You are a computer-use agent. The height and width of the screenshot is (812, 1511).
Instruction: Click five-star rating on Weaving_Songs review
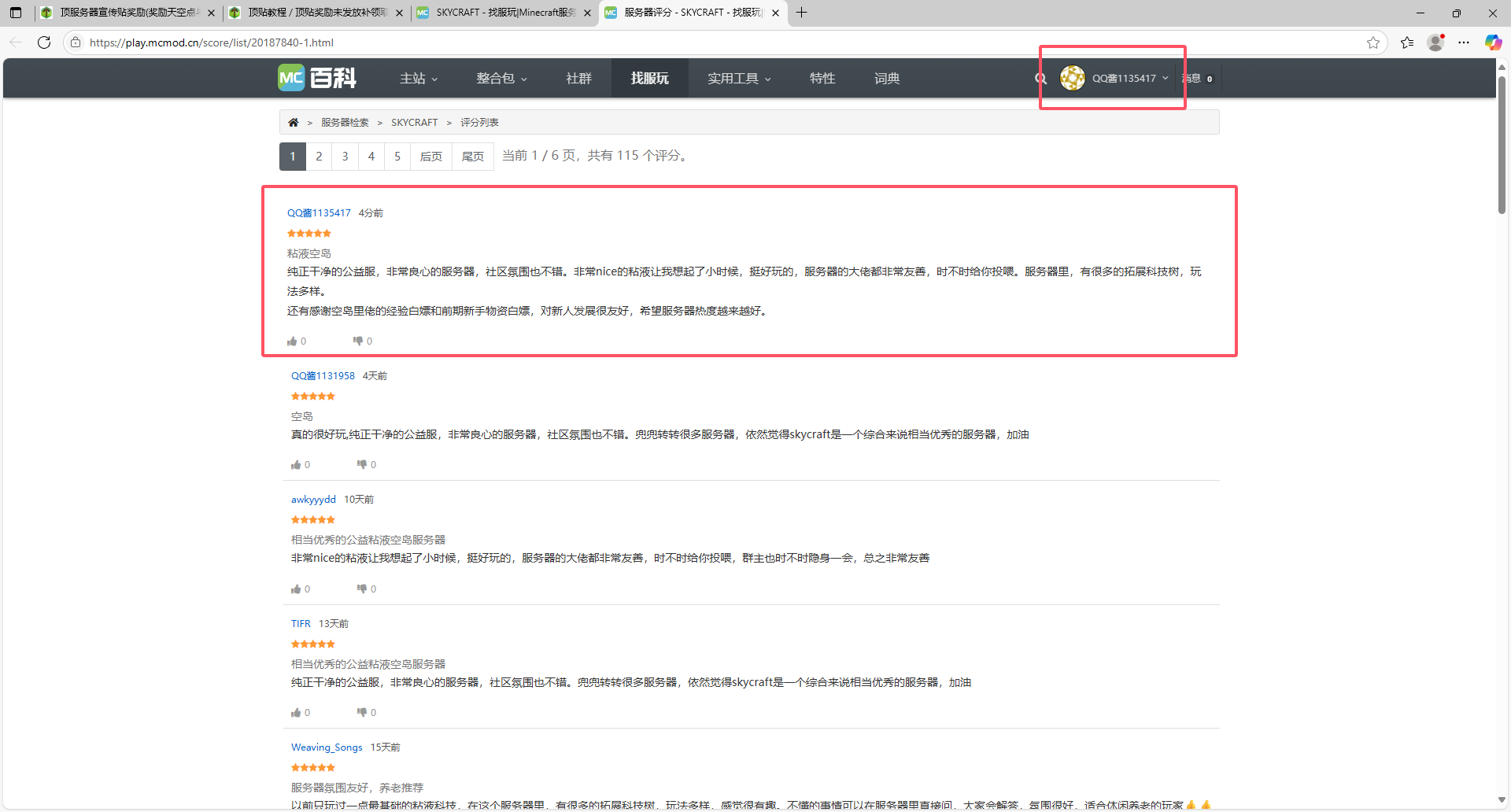(x=313, y=768)
